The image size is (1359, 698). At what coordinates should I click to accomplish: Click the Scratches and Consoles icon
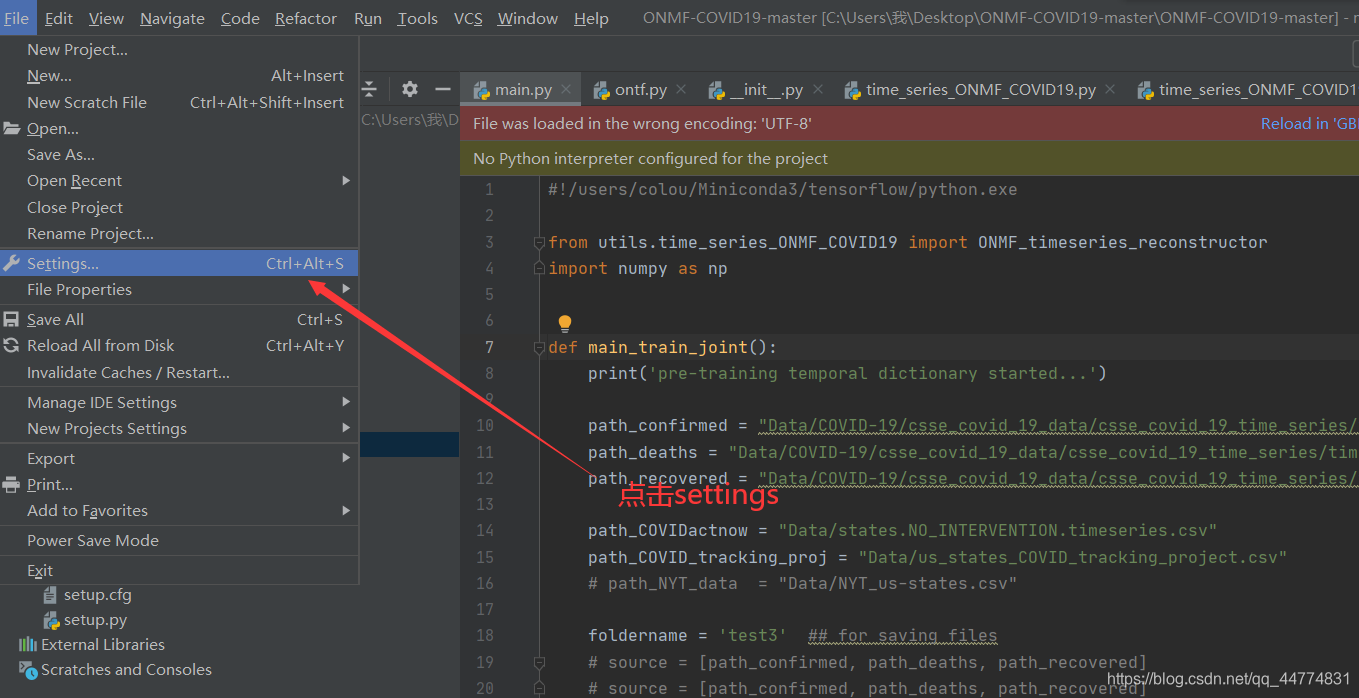click(28, 669)
